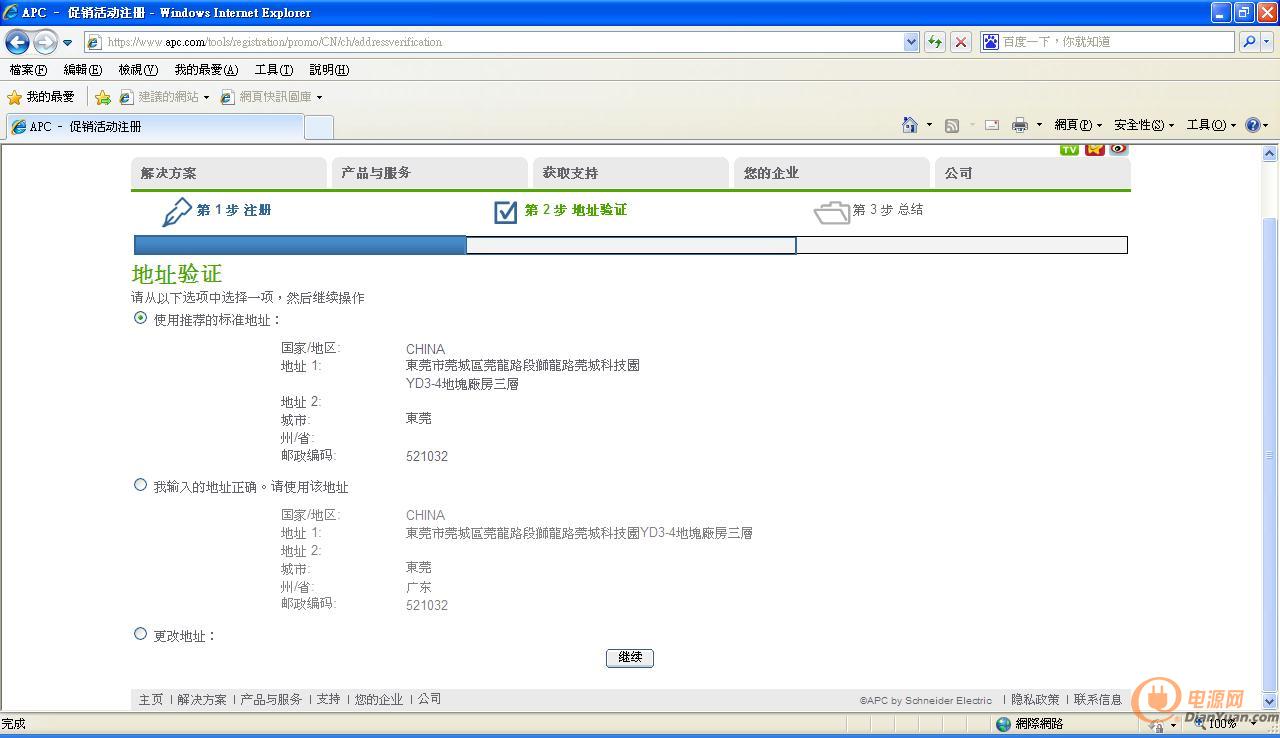Open the 安全性(S) command bar dropdown
This screenshot has width=1280, height=738.
[1144, 125]
